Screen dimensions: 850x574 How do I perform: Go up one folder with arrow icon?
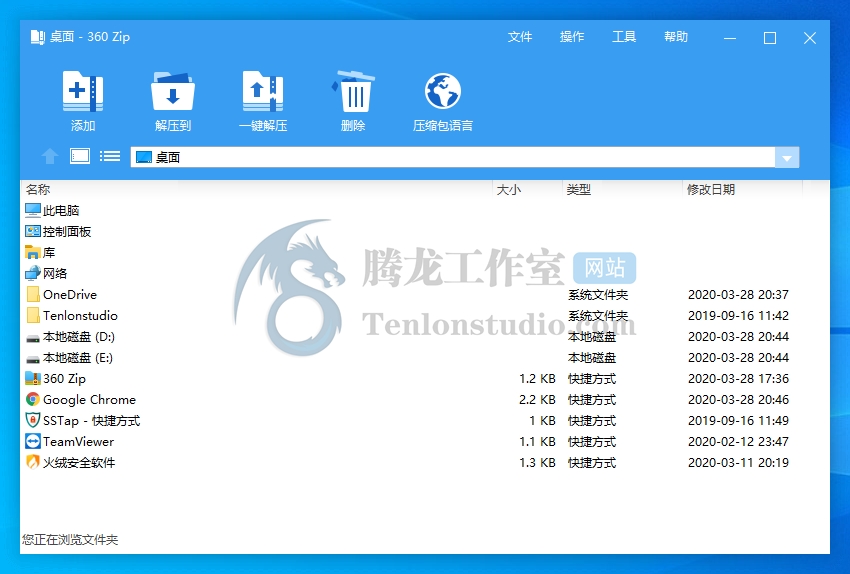click(x=50, y=157)
